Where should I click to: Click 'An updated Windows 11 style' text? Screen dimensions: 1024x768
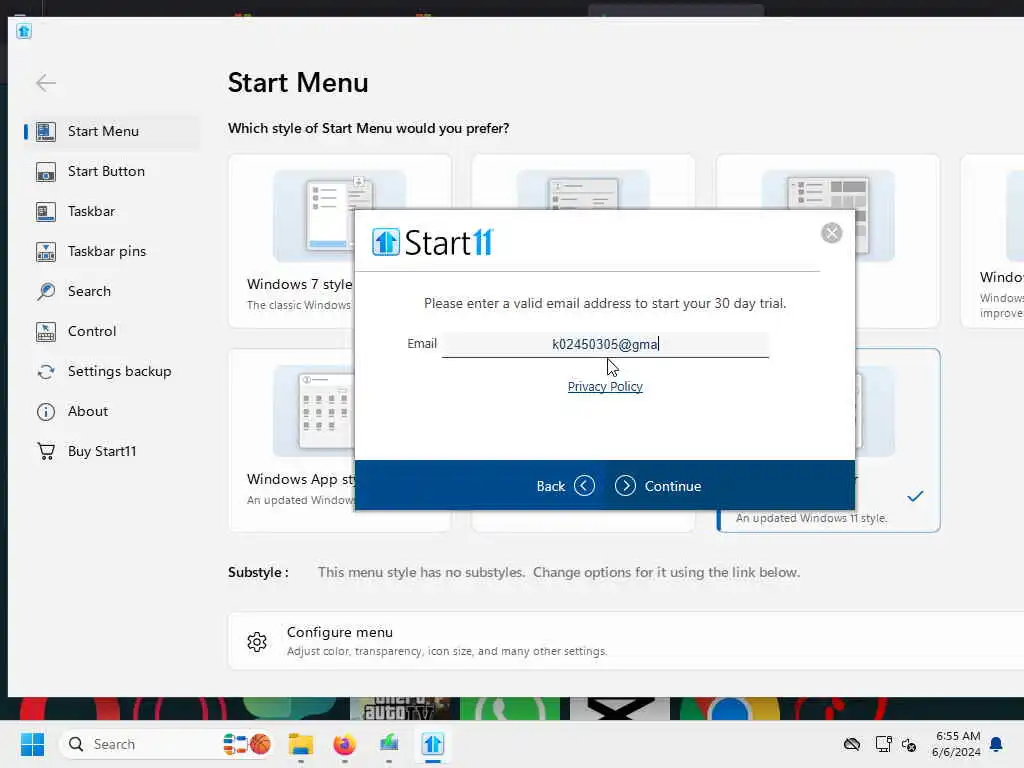click(x=812, y=518)
